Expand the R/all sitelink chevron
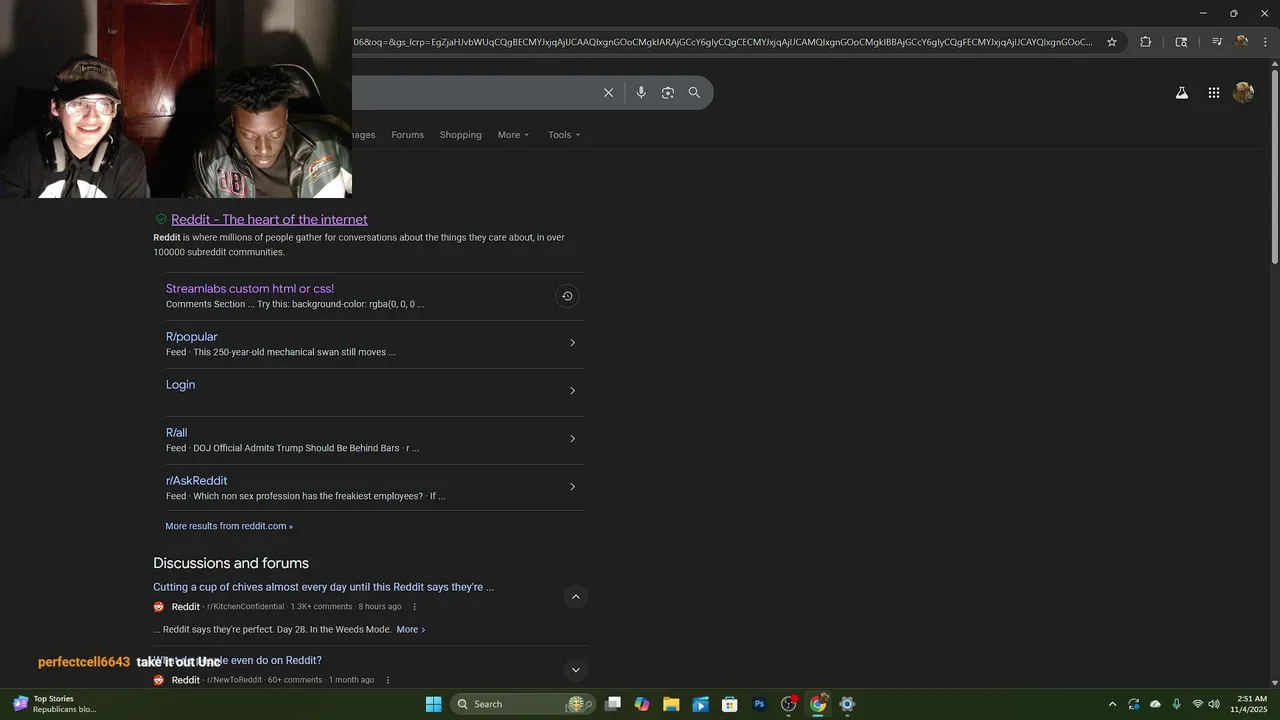 (572, 439)
